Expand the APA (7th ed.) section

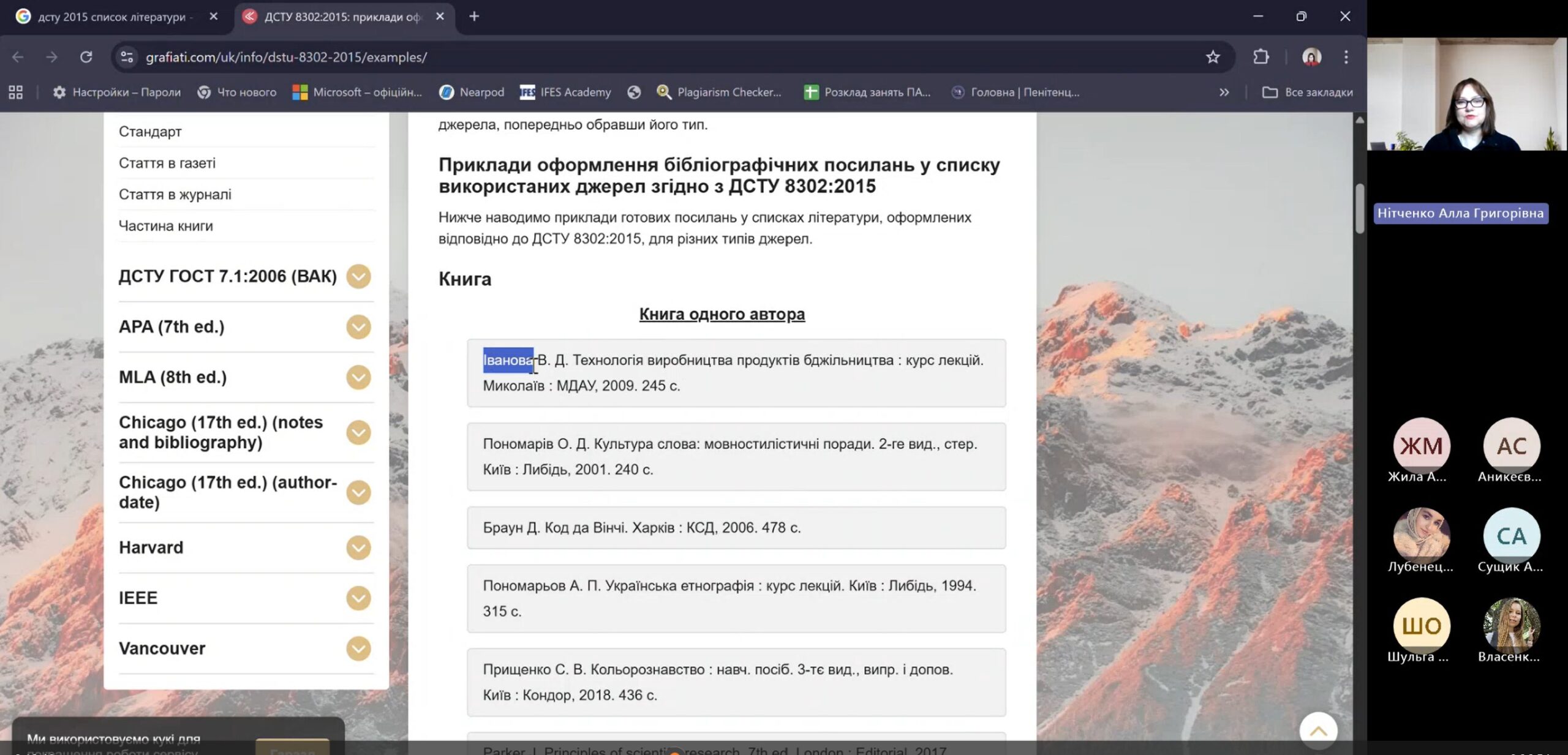(358, 327)
